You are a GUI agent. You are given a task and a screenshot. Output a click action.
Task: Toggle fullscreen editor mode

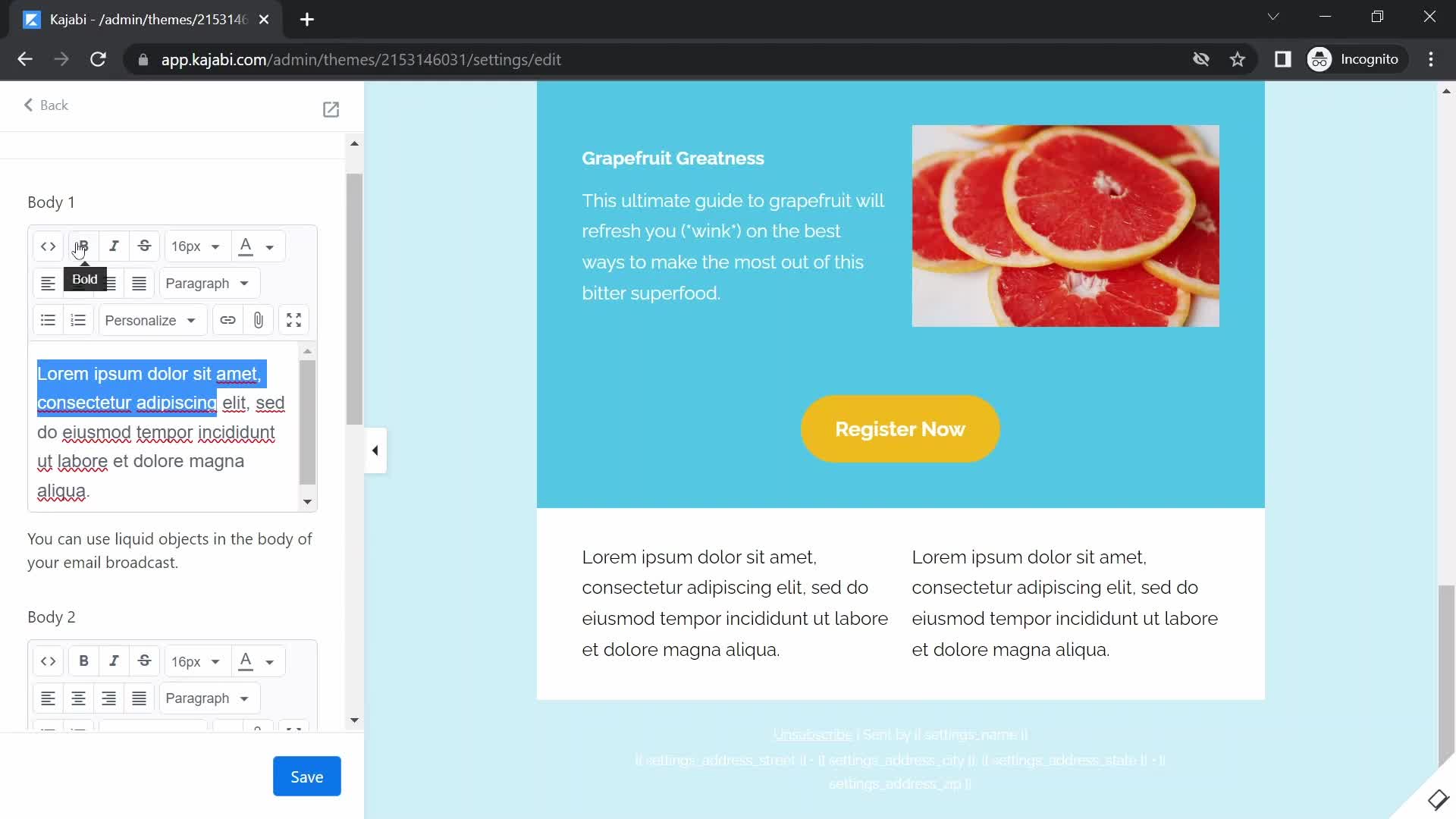click(x=293, y=320)
